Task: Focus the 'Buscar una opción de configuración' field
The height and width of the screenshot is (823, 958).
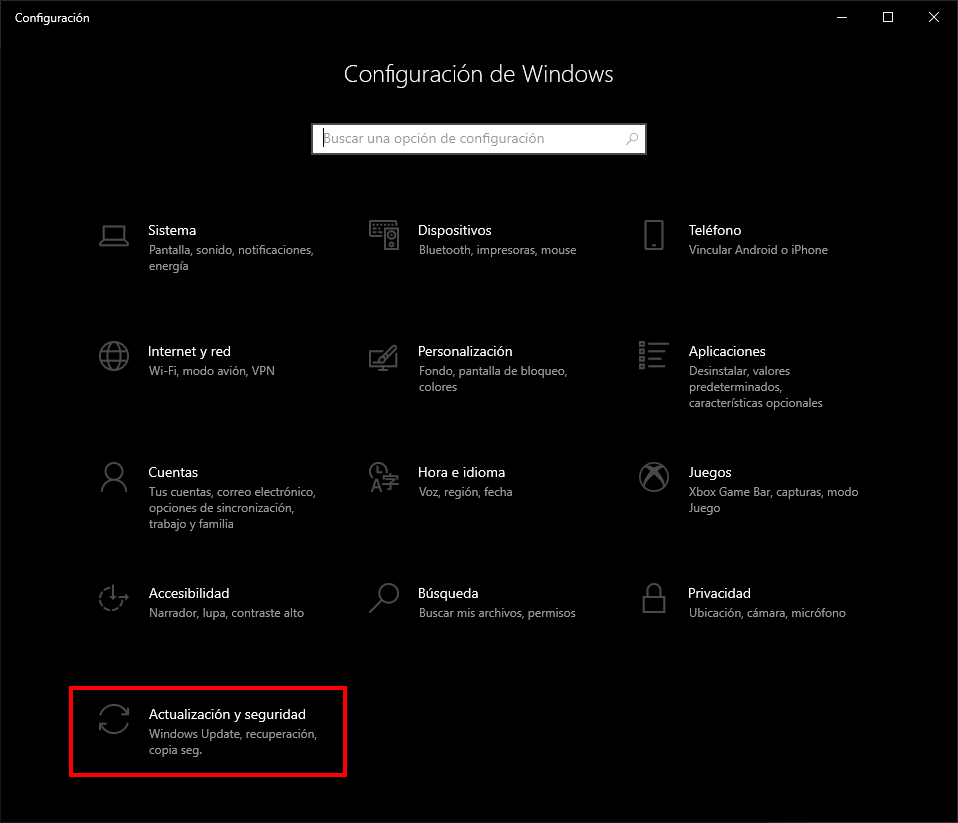Action: (470, 139)
